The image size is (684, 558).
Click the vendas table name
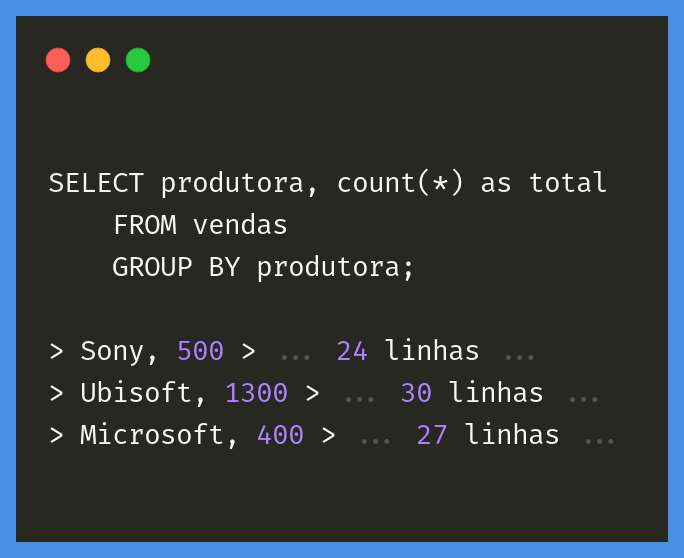pyautogui.click(x=240, y=225)
